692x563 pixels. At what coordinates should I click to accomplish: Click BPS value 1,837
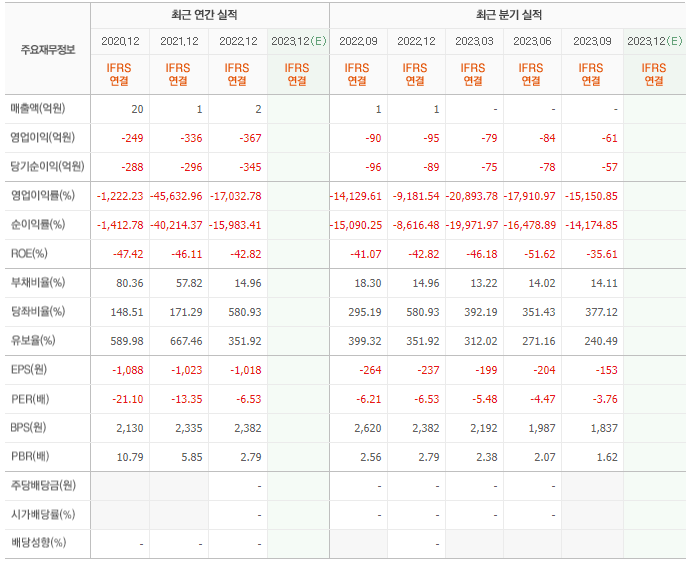604,428
